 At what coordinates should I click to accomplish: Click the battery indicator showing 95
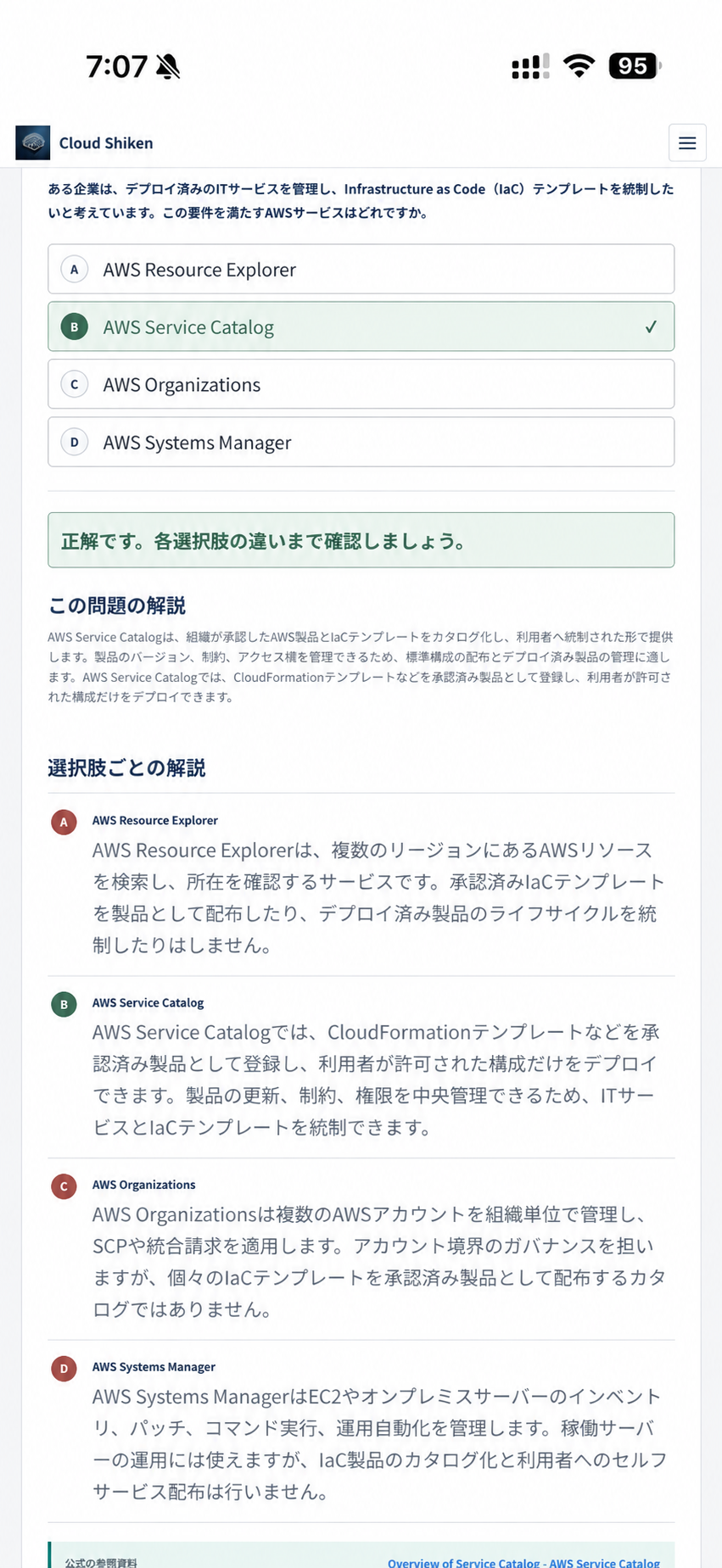tap(635, 65)
